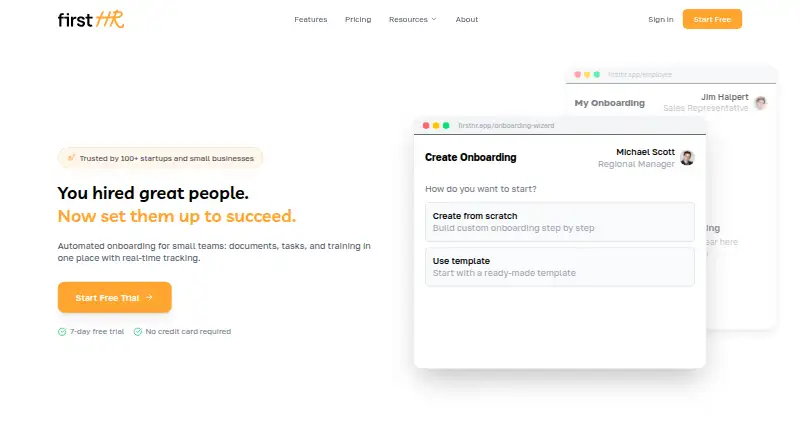Open the About page

[x=467, y=19]
